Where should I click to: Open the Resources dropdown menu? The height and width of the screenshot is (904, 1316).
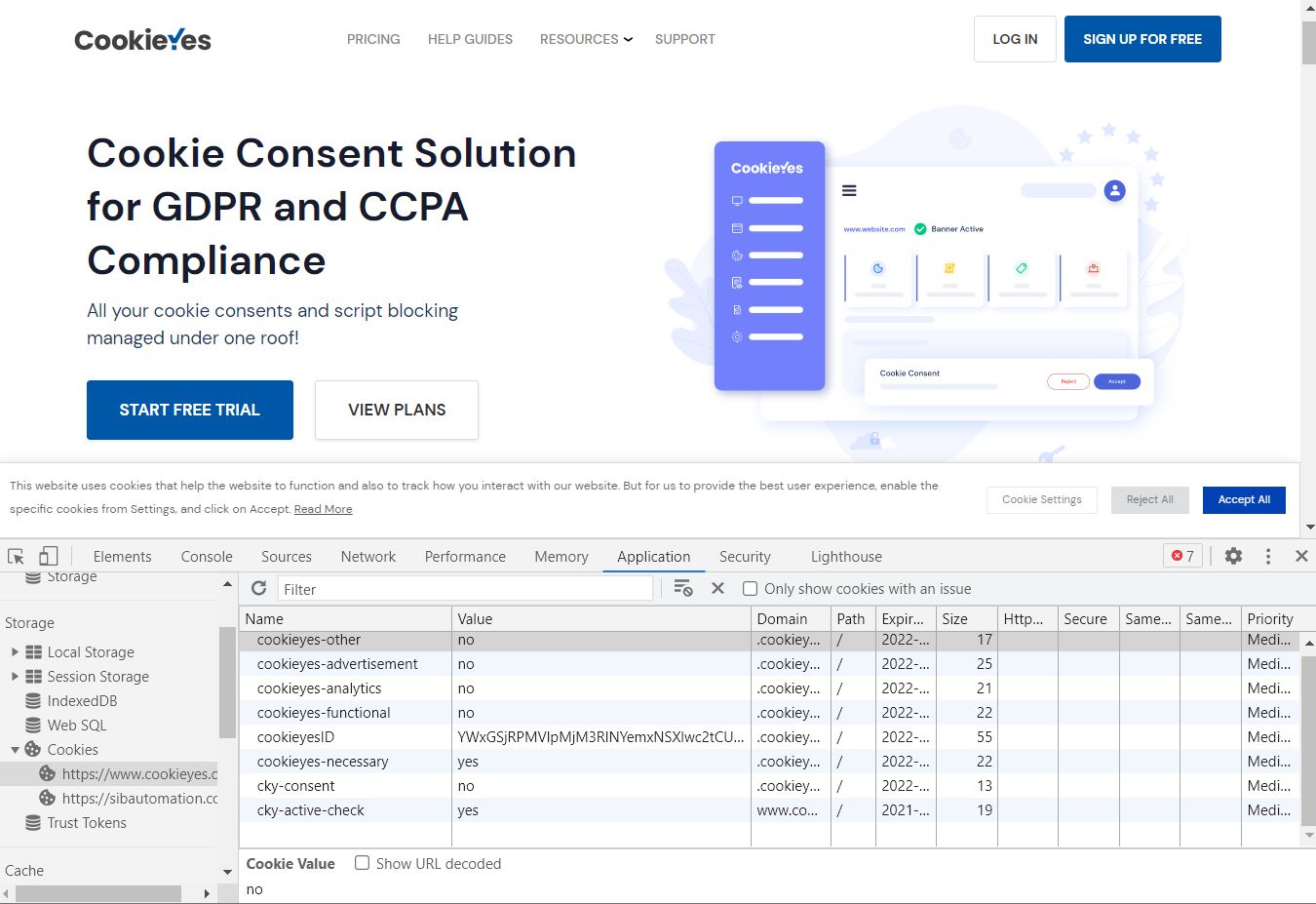586,39
